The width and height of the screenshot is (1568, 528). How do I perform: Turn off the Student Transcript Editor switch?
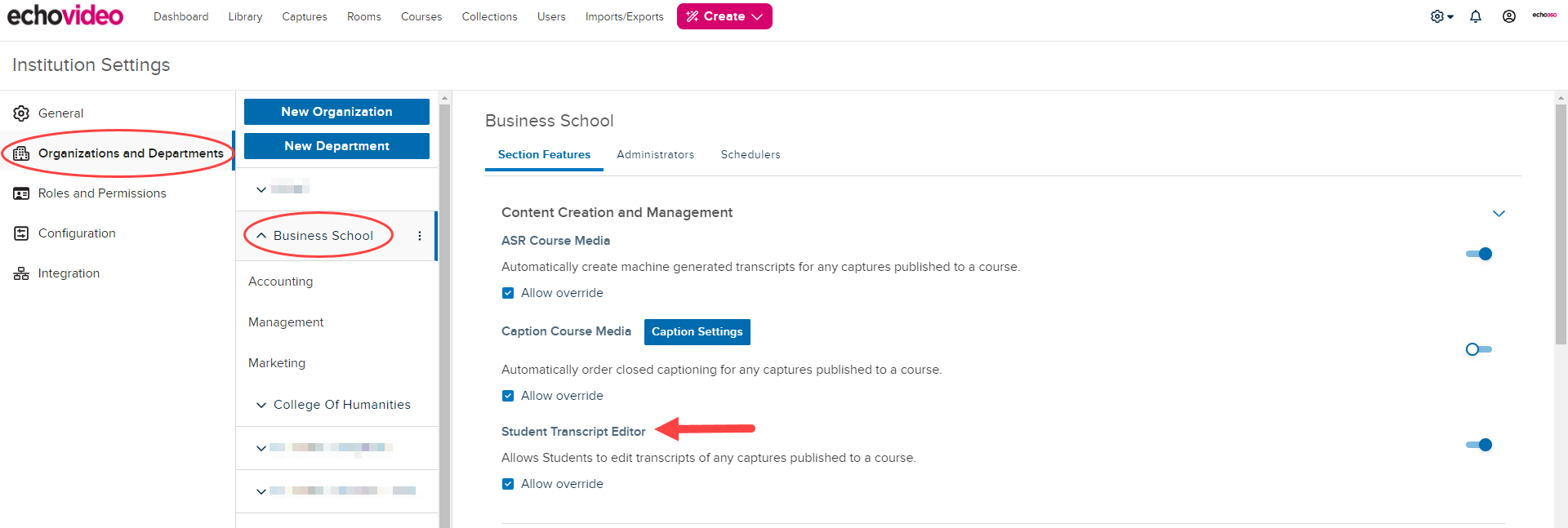pos(1478,445)
